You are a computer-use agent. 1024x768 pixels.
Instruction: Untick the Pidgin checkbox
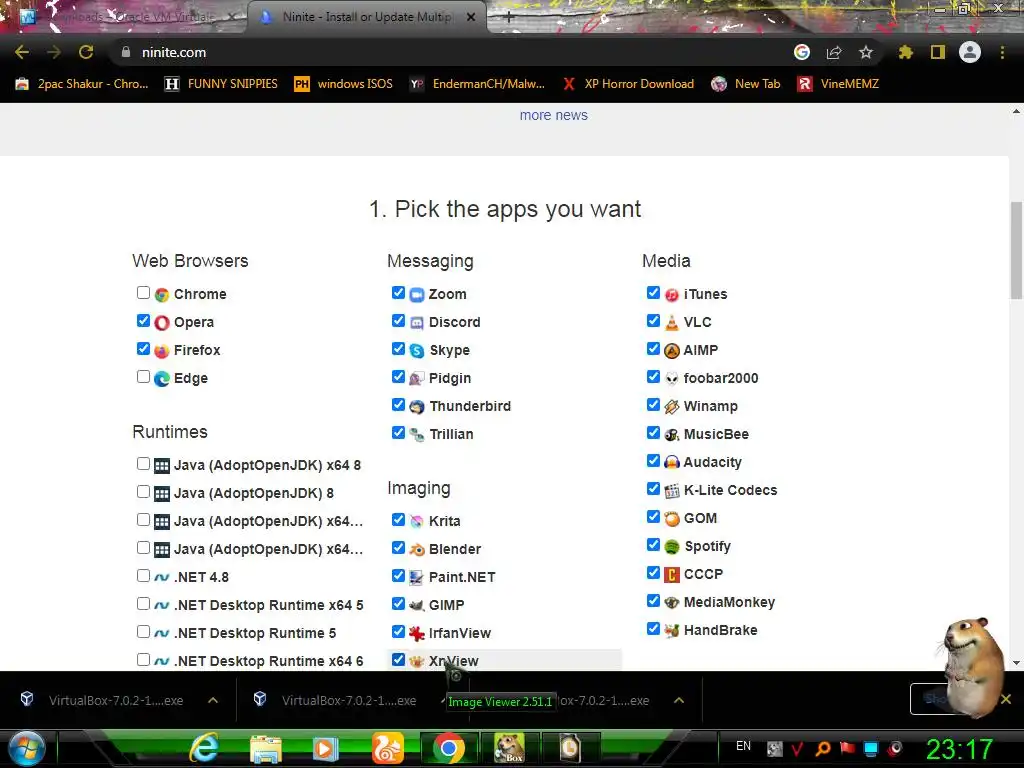point(398,377)
